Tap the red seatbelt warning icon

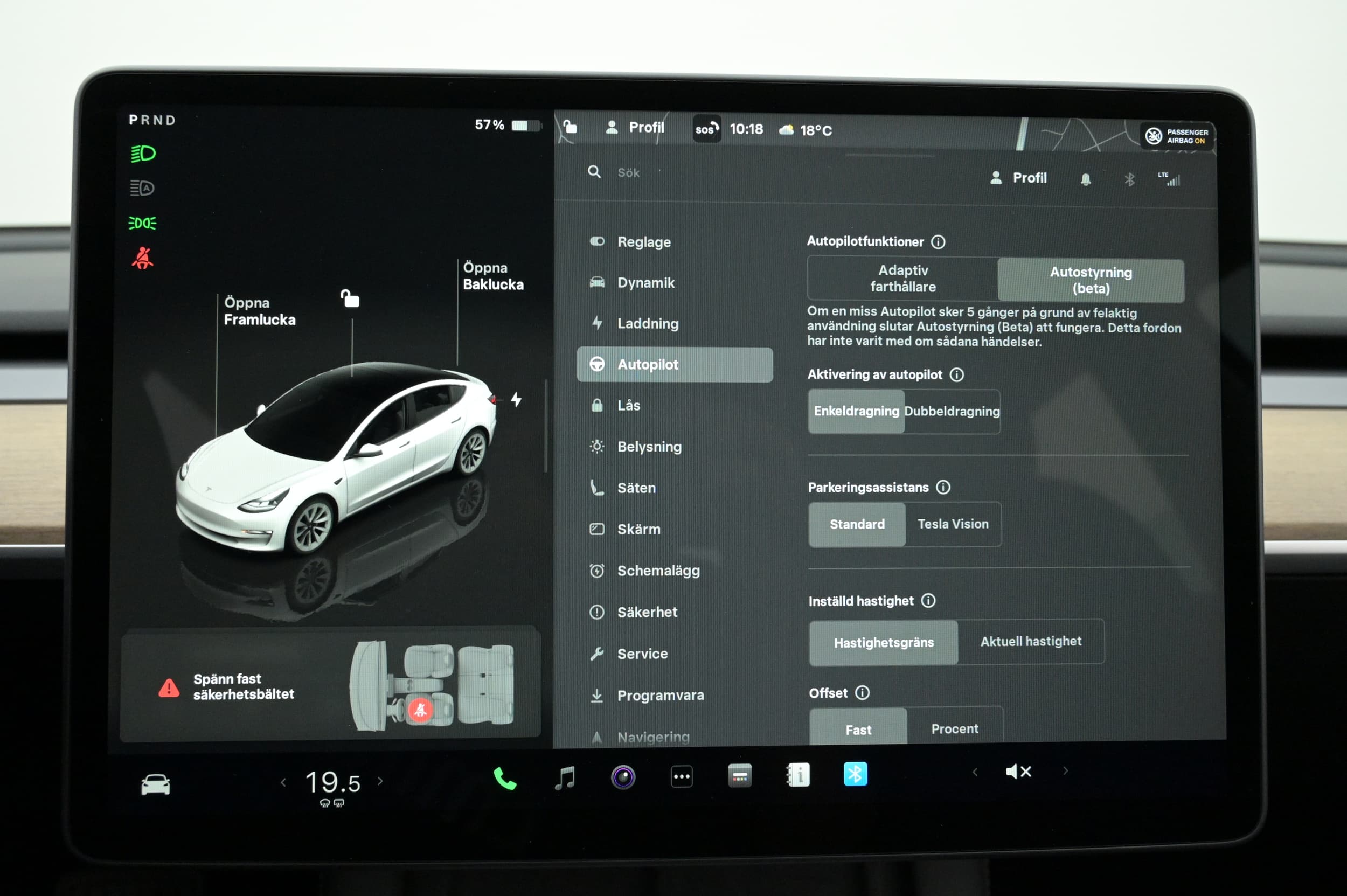142,258
